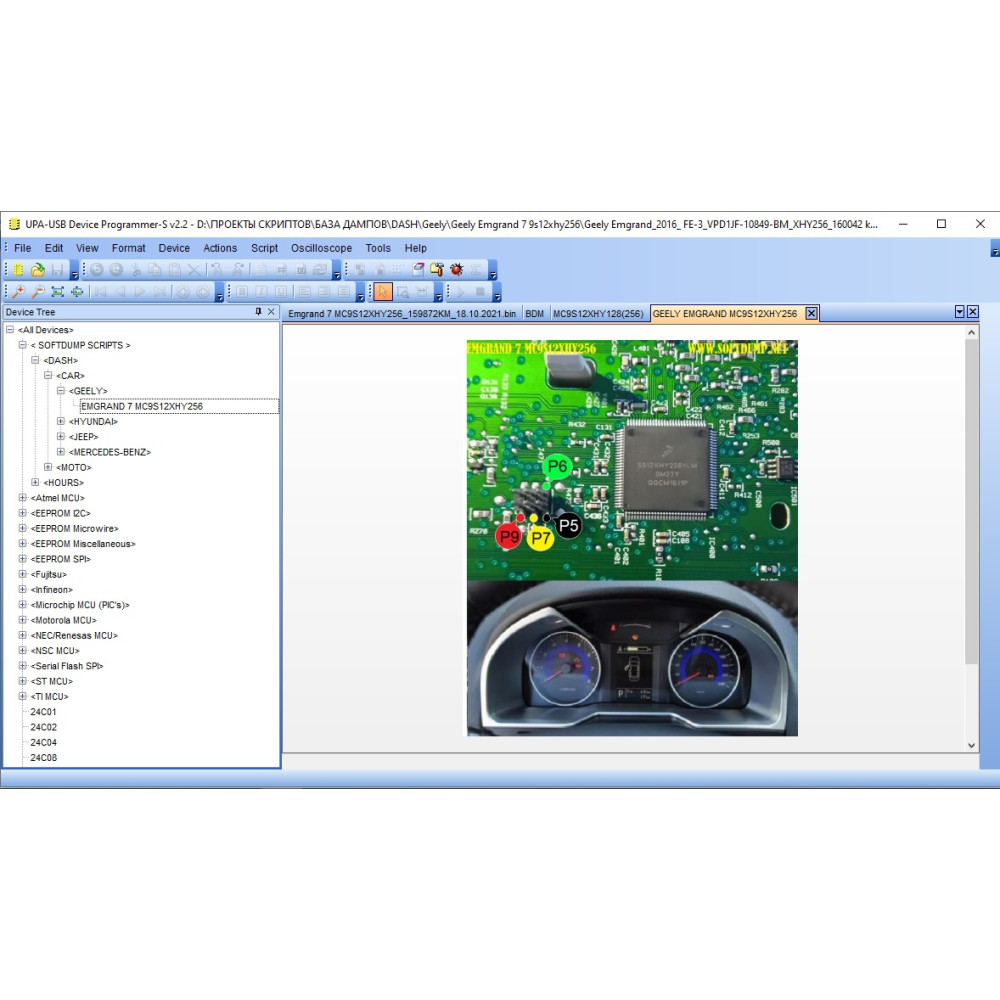Click the scroll-down arrow of document view

(x=971, y=745)
